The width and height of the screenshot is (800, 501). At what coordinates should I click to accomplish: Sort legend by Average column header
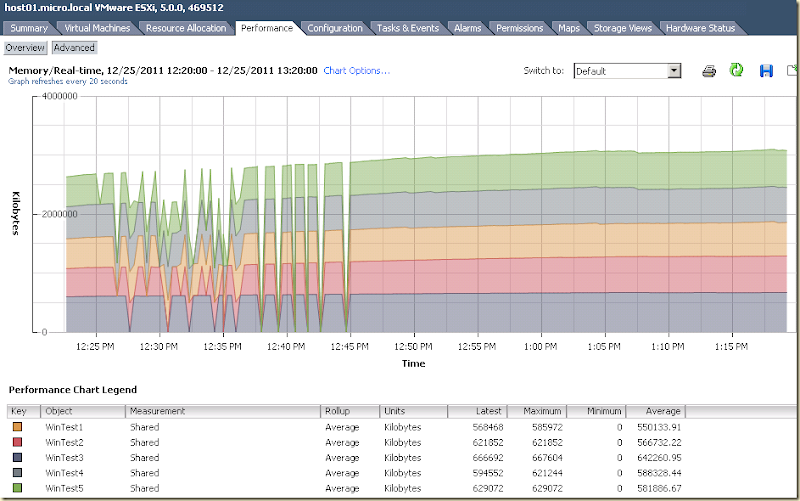[656, 411]
